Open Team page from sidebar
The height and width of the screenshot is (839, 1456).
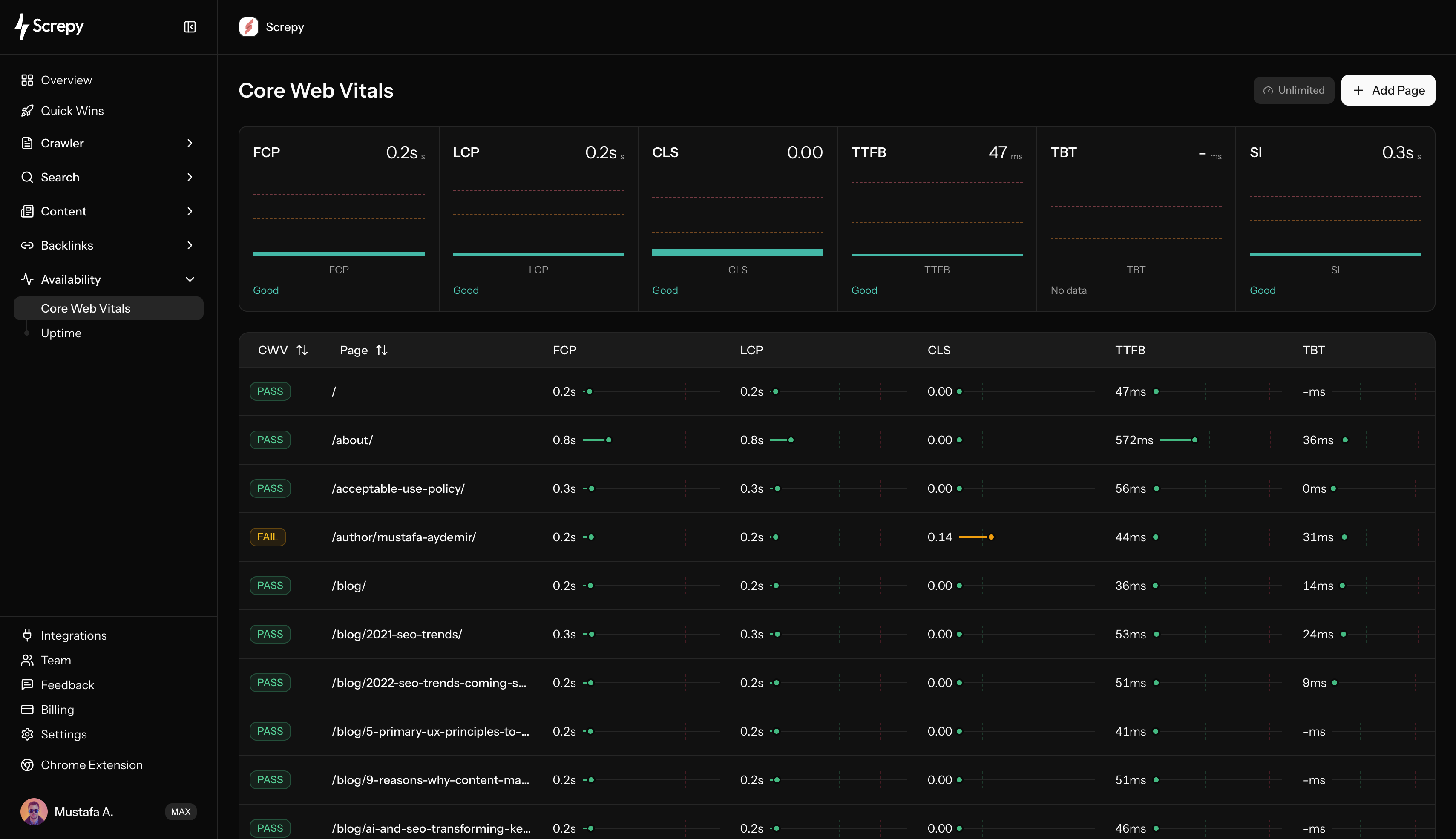coord(56,660)
